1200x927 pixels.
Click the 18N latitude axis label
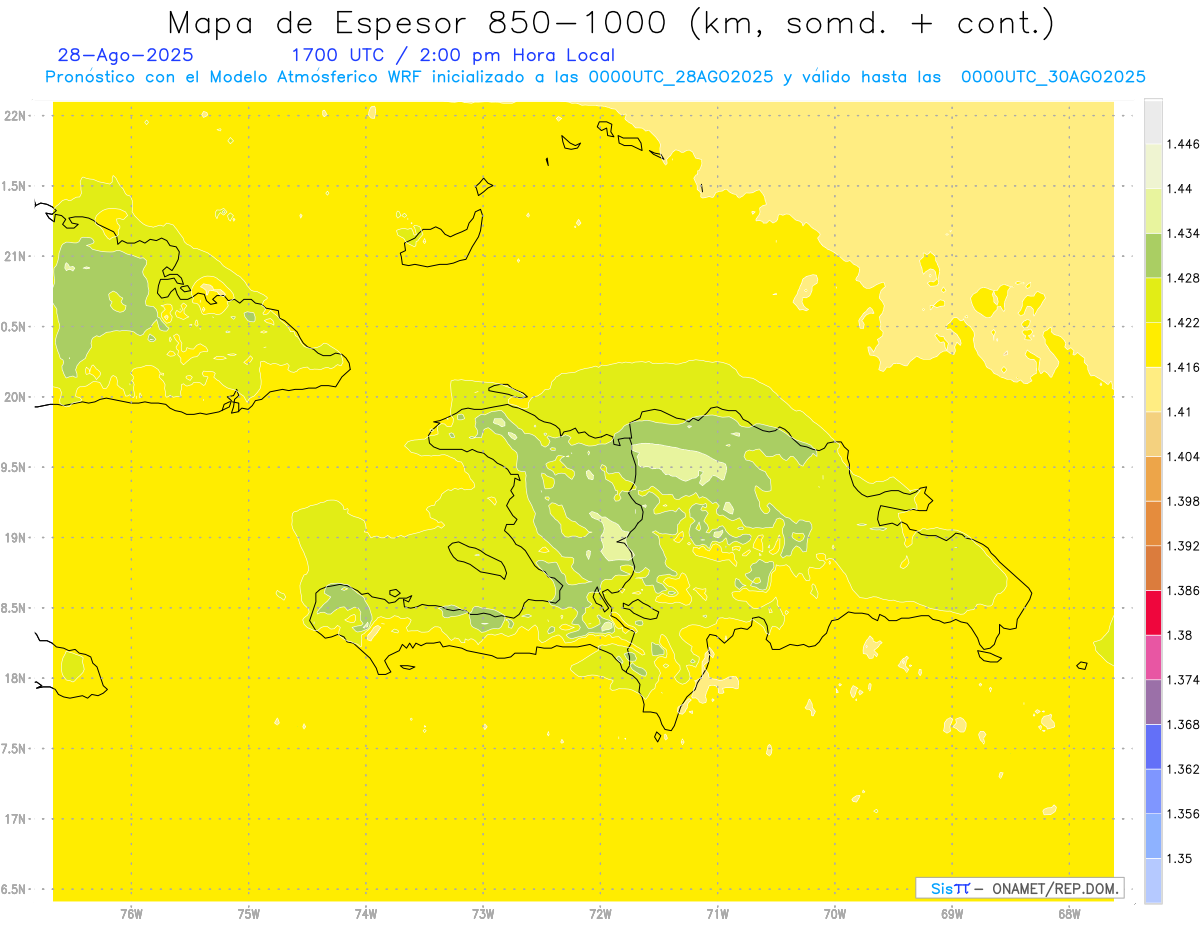[17, 678]
